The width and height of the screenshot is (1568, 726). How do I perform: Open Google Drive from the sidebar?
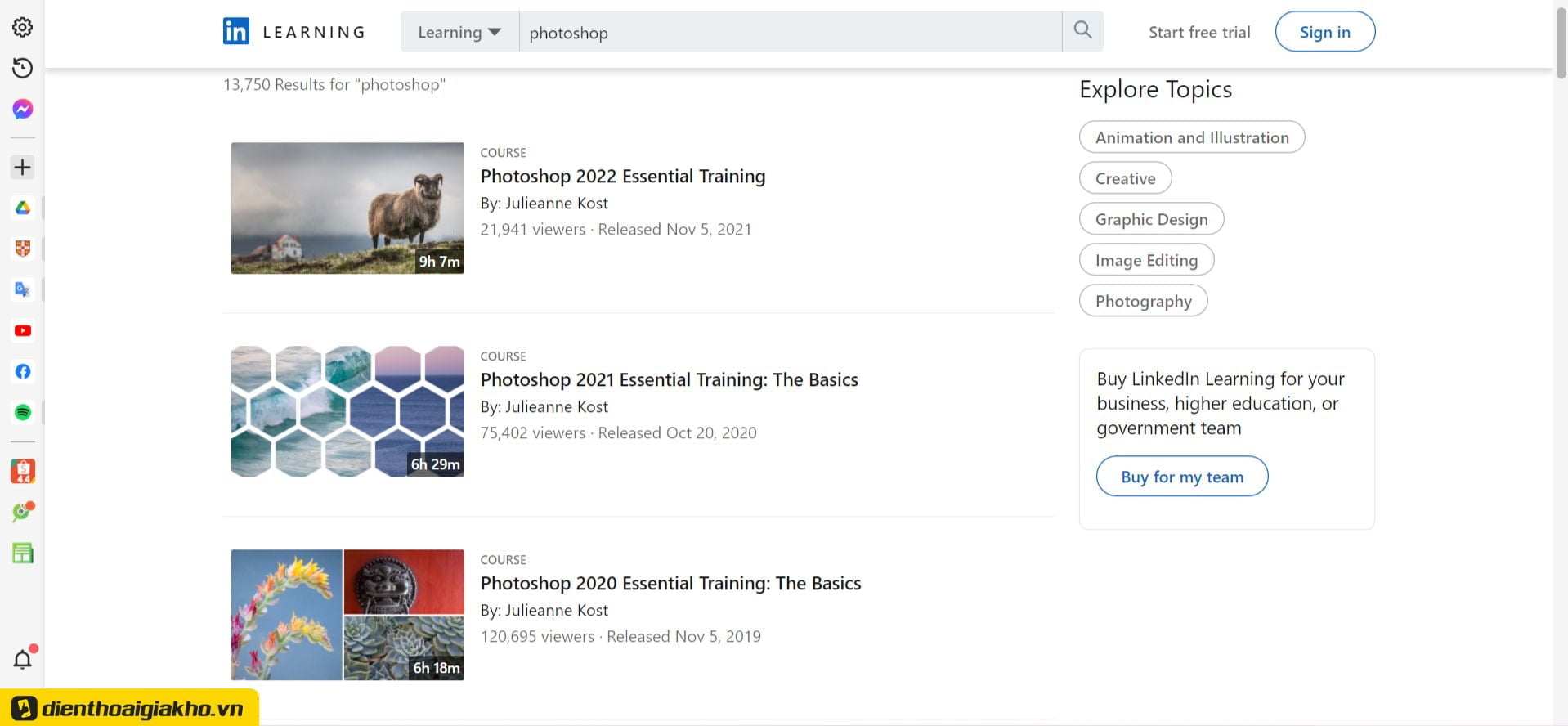coord(23,208)
